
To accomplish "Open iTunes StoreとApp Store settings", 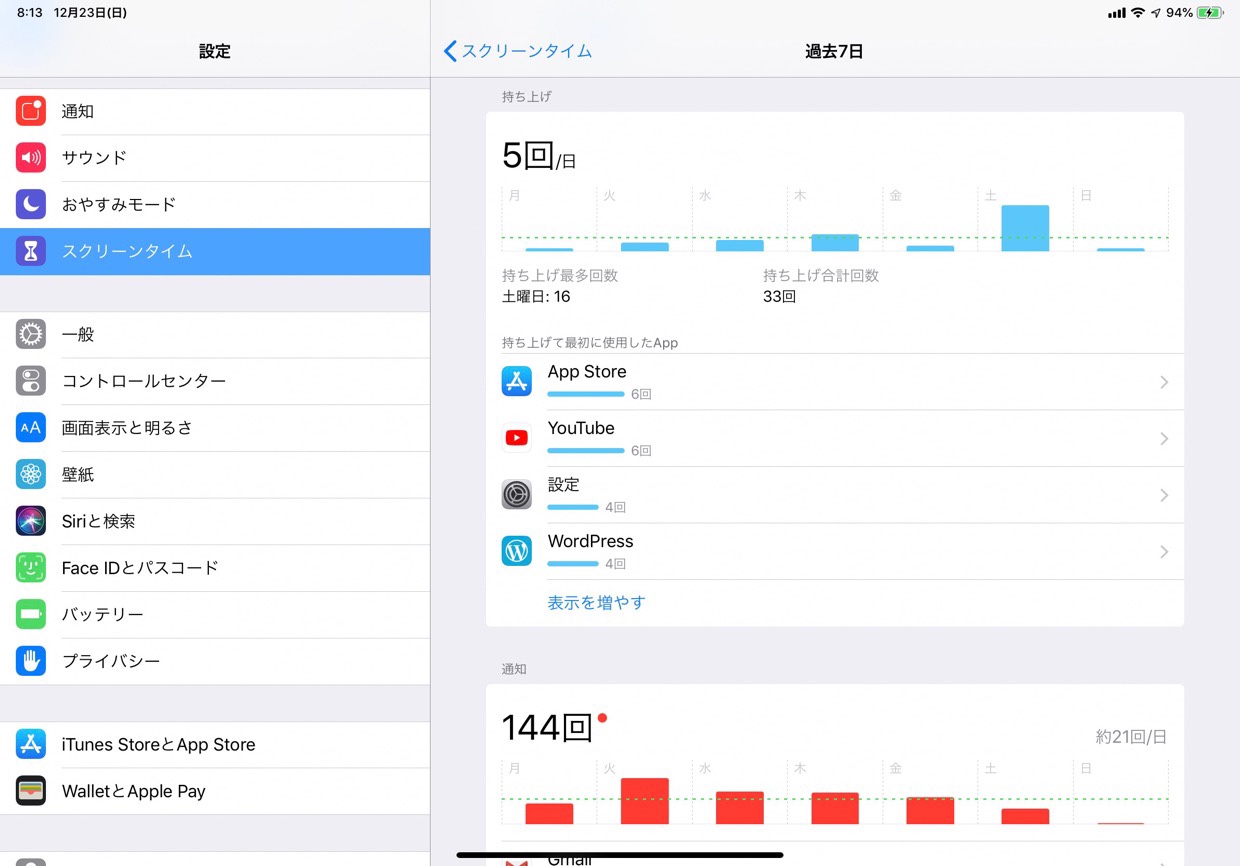I will tap(215, 744).
